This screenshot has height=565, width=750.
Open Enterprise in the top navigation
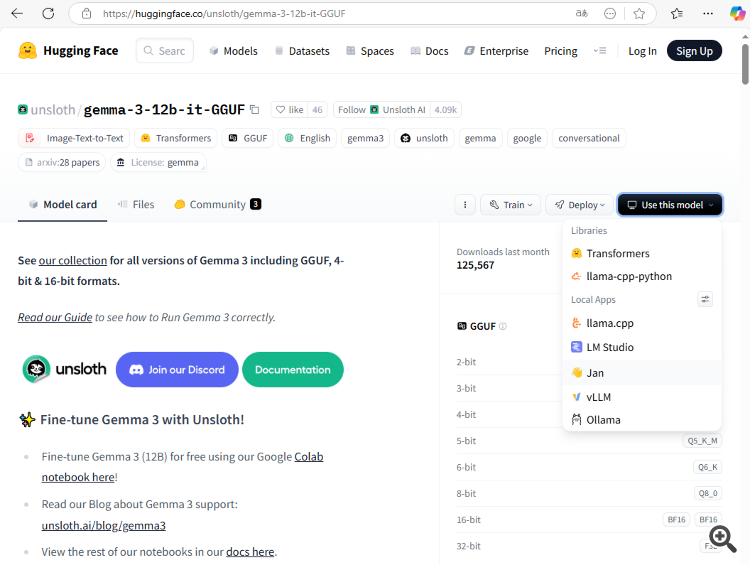point(496,51)
